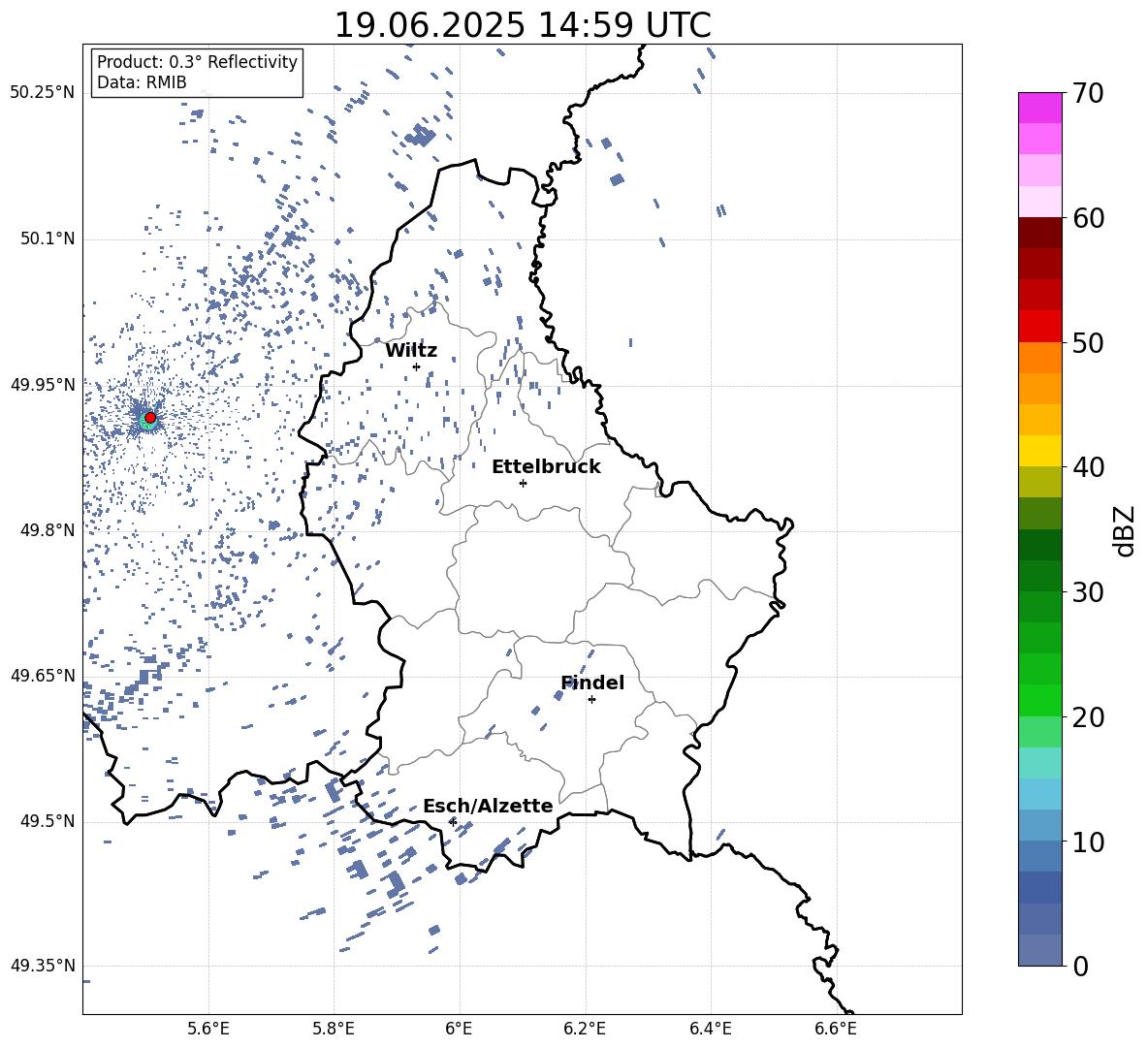Screen dimensions: 1148x1048
Task: Click the cross marker below Ettelbruck
Action: (x=523, y=483)
